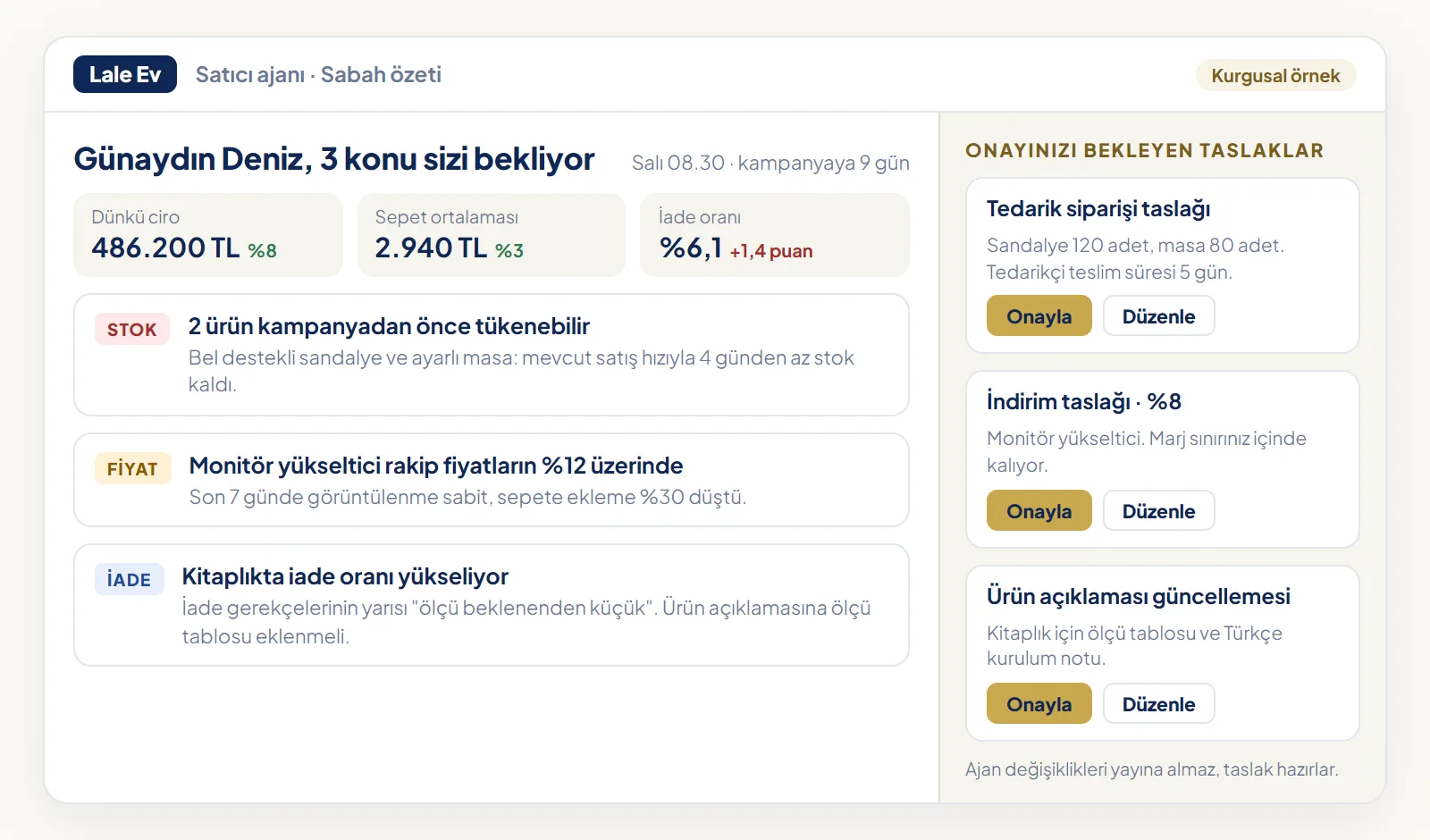Click Düzenle on the İndirim taslağı card
Viewport: 1430px width, 840px height.
click(1158, 510)
